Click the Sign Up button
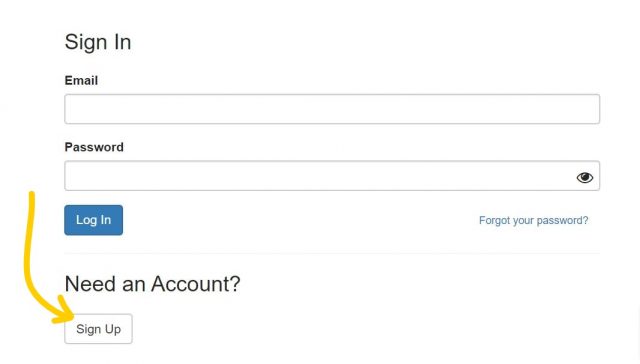 click(98, 329)
